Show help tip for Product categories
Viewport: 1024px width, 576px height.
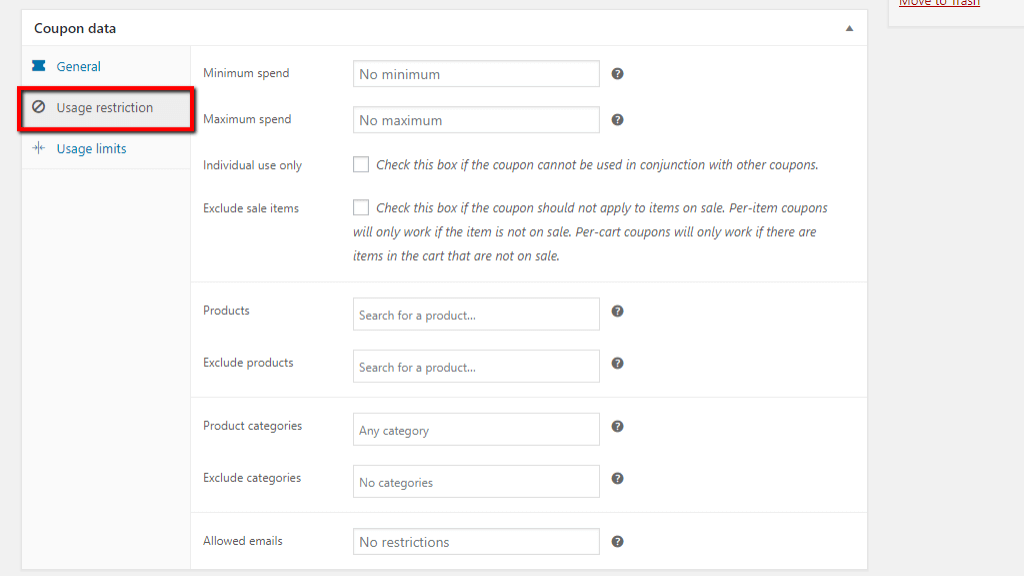coord(617,426)
